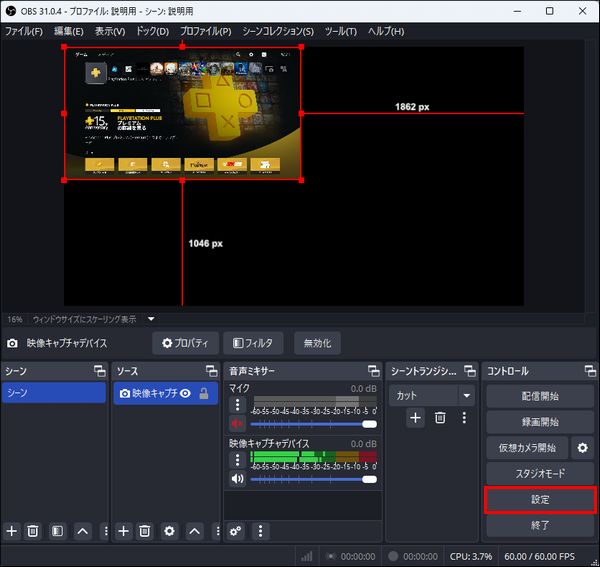Open transition properties three-dot icon
The height and width of the screenshot is (567, 600).
(x=464, y=417)
